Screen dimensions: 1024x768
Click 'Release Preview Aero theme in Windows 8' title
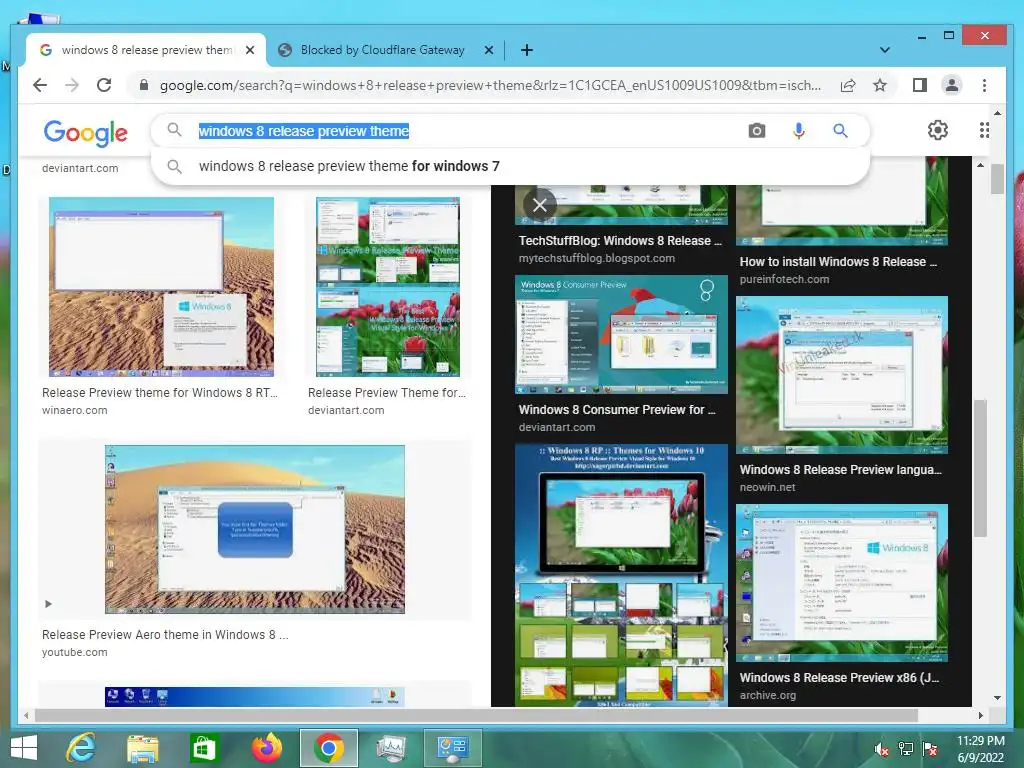tap(165, 635)
